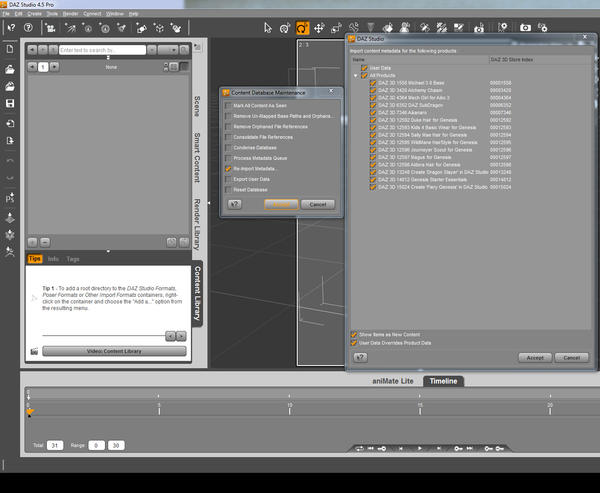This screenshot has width=600, height=493.
Task: Uncheck Re-Import Metadata checkbox
Action: (x=228, y=169)
